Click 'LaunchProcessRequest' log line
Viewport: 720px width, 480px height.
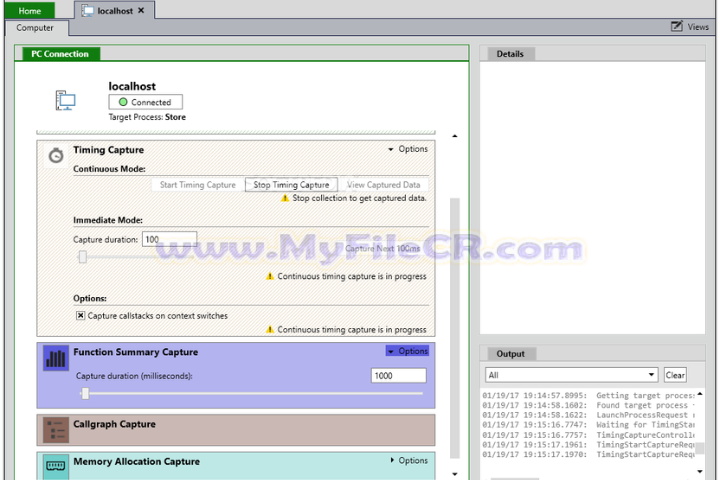(x=589, y=415)
